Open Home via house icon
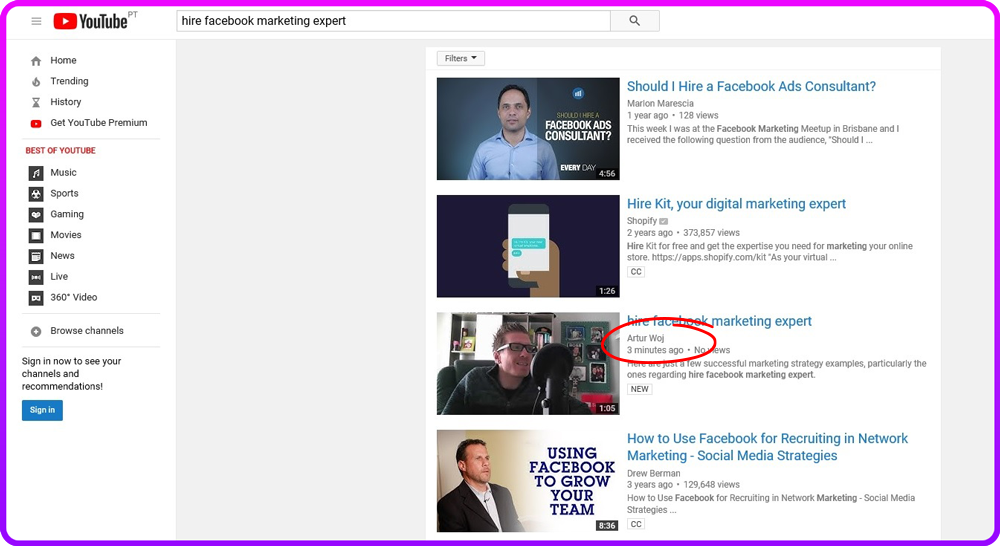1000x546 pixels. tap(36, 61)
